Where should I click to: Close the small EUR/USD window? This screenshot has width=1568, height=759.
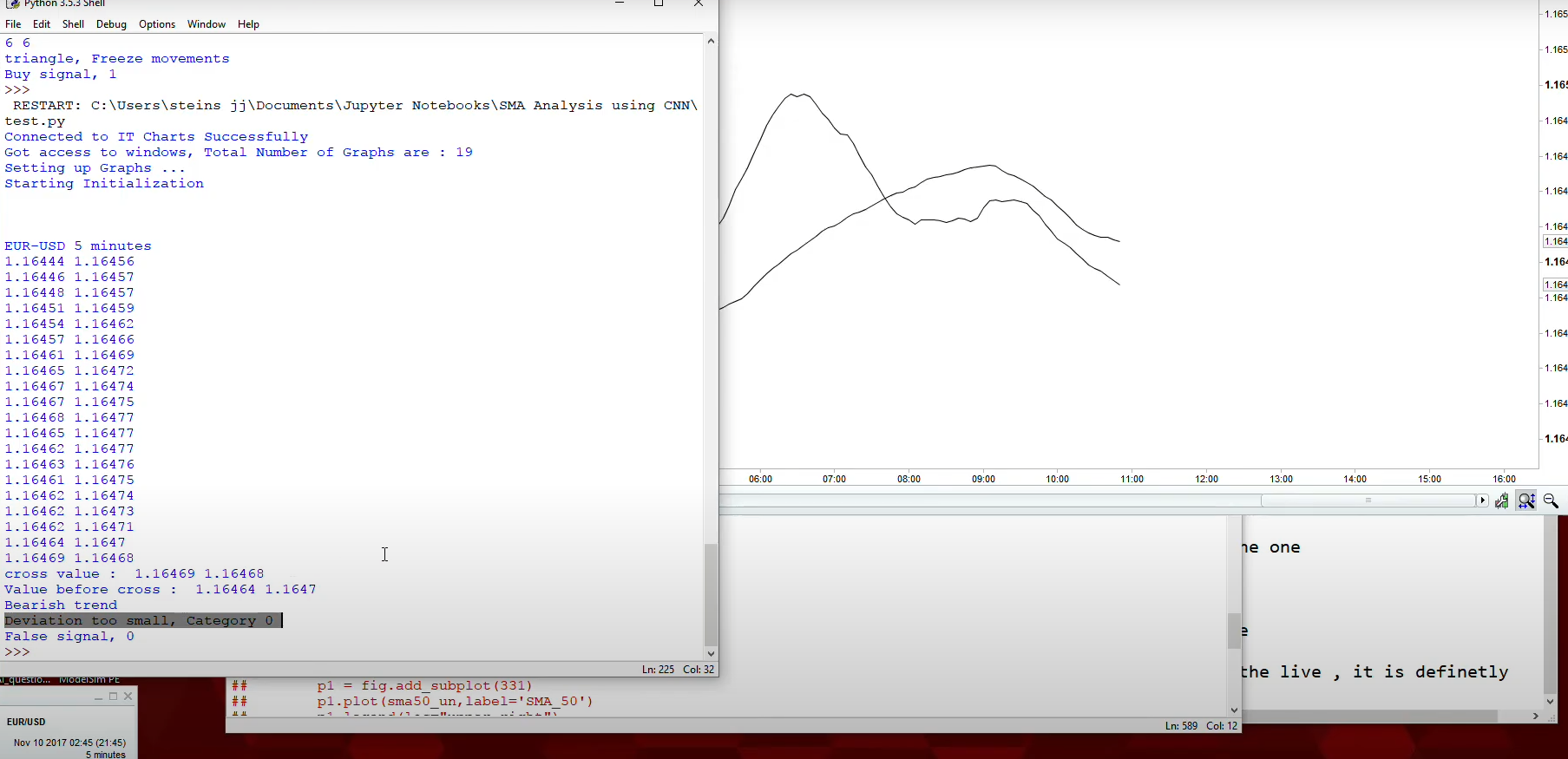point(128,697)
